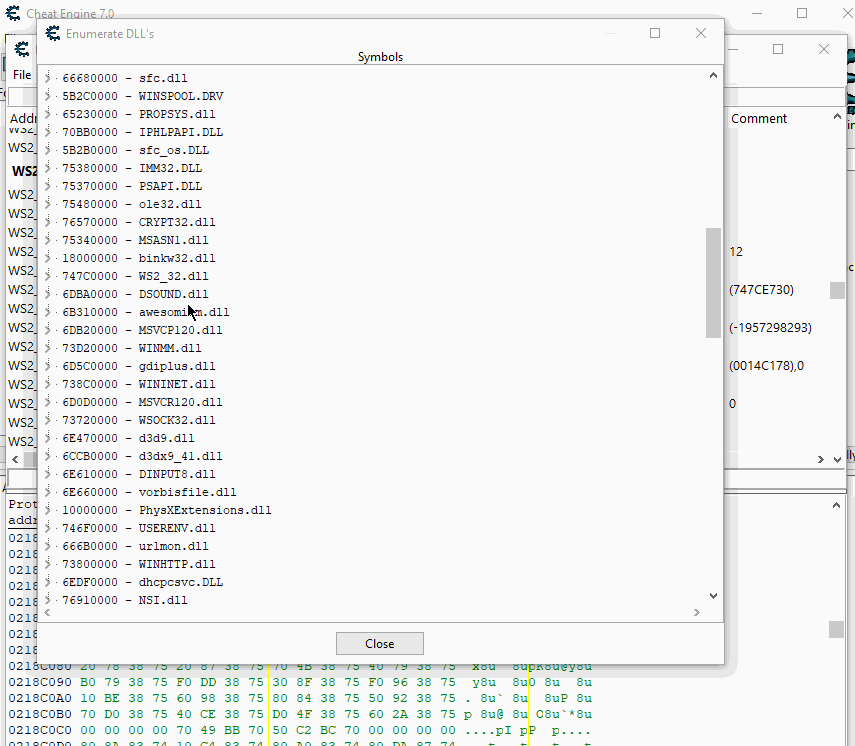Viewport: 855px width, 746px height.
Task: Expand the IPHLPAPI.DLL tree node
Action: click(48, 132)
